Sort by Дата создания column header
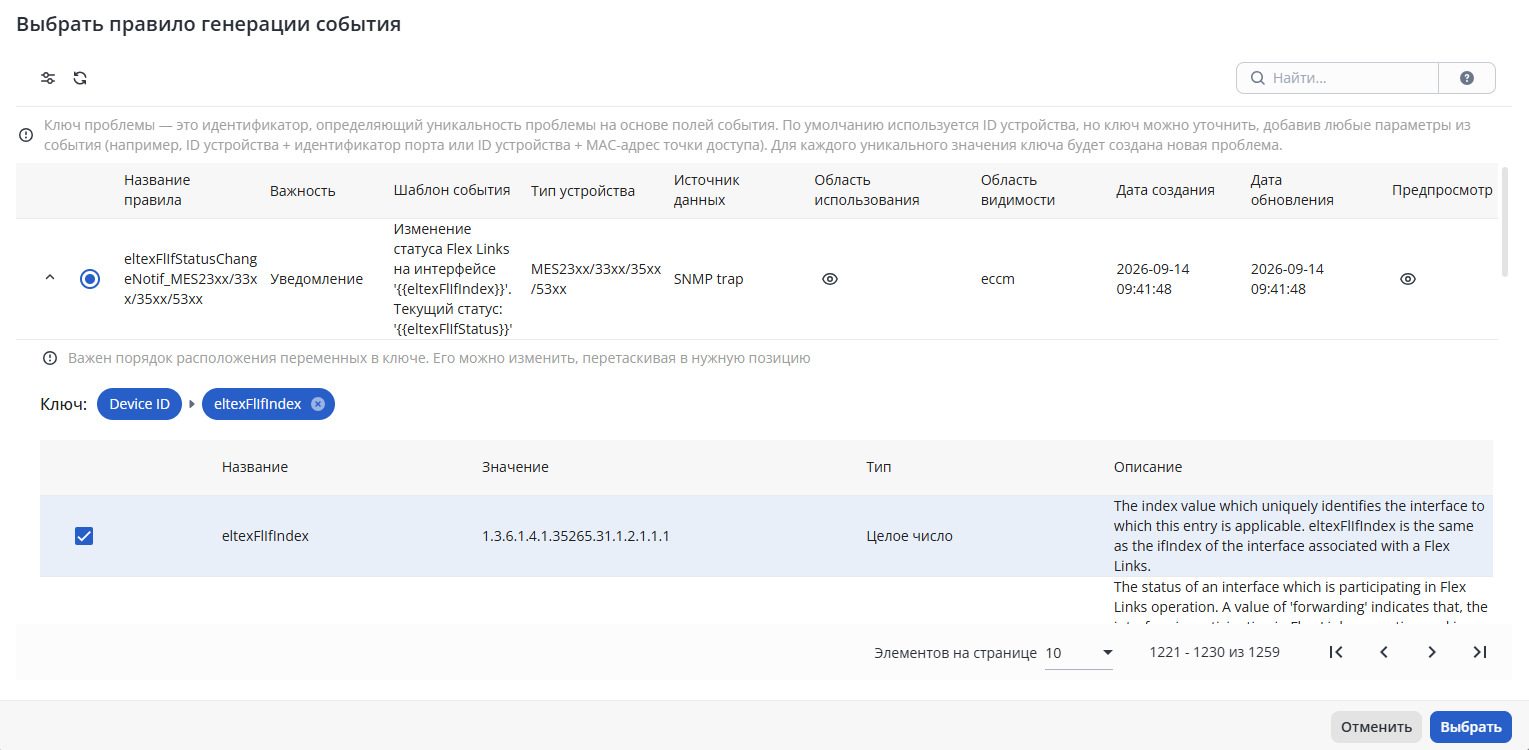1529x750 pixels. (x=1165, y=190)
